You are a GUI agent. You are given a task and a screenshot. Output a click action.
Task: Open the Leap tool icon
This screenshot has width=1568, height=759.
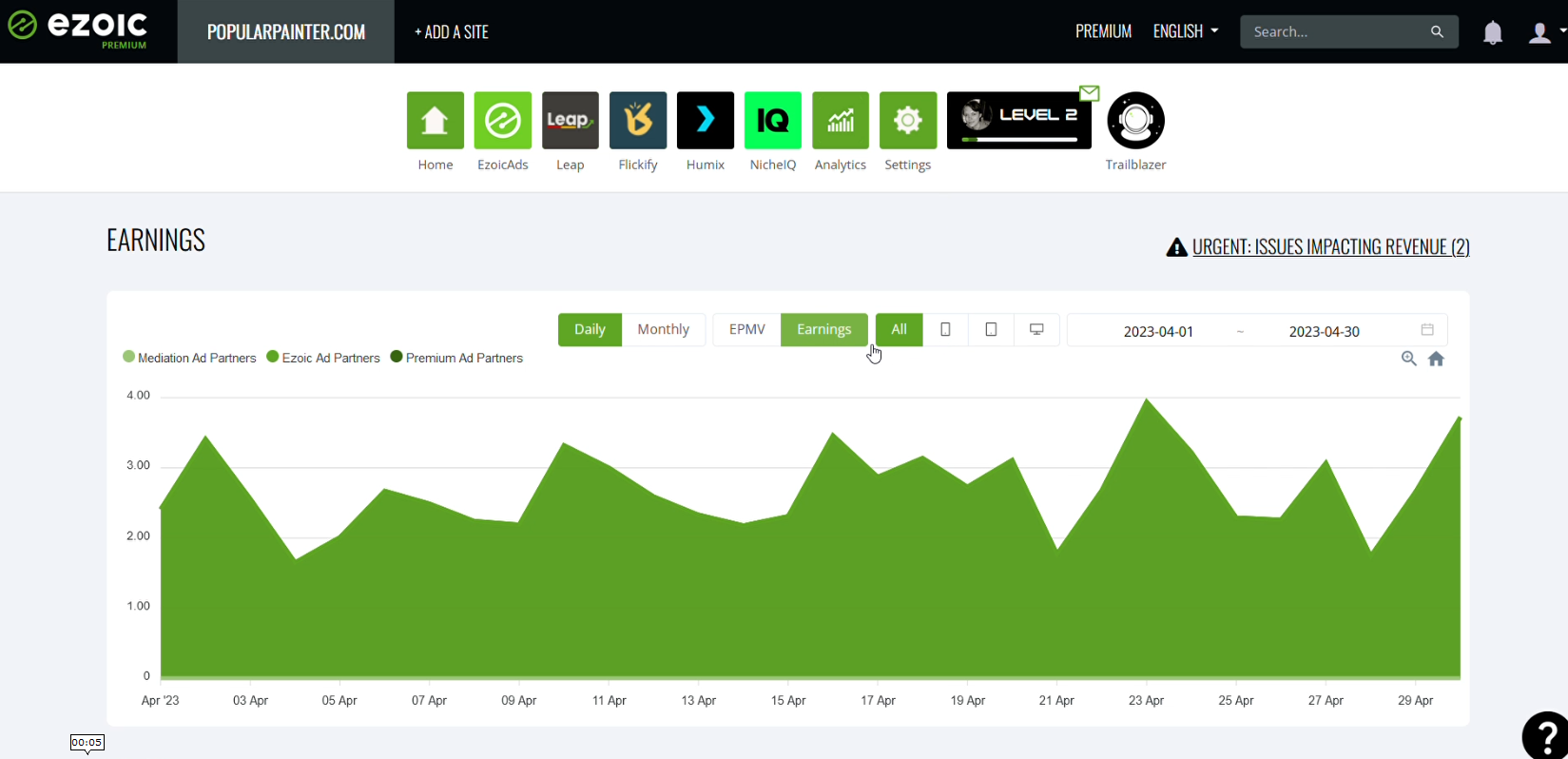(x=571, y=121)
